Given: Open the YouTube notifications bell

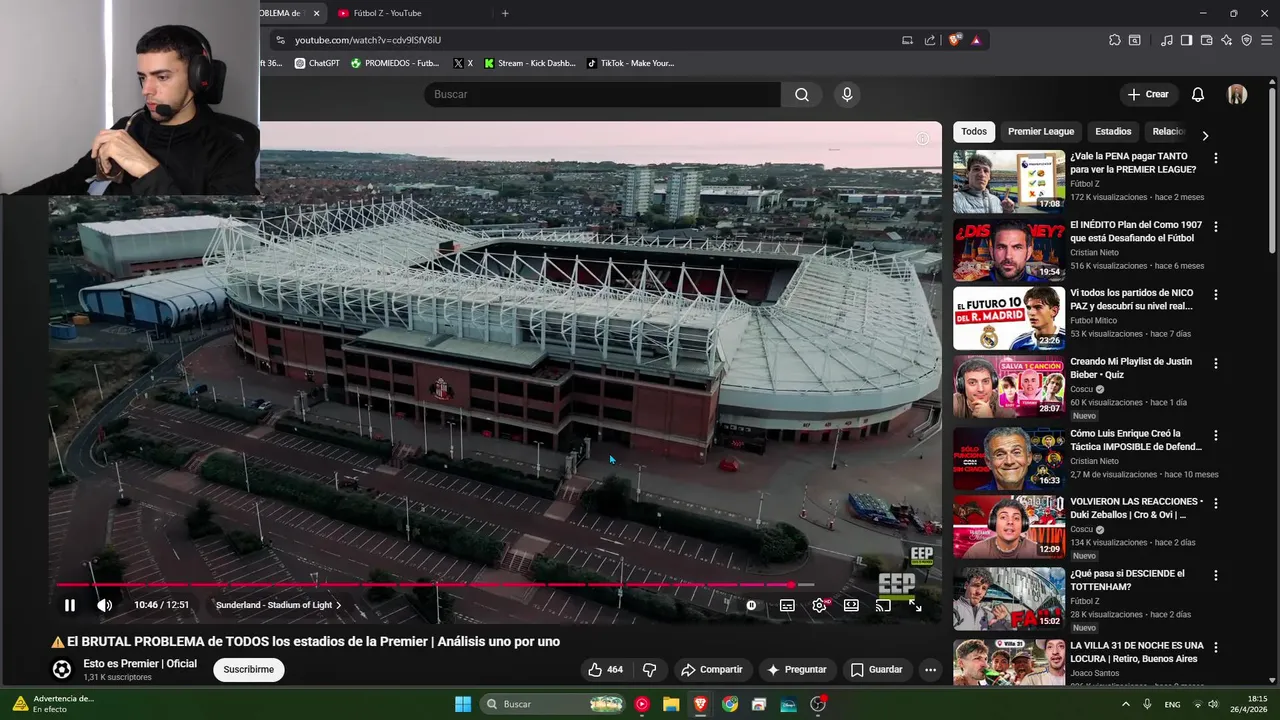Looking at the screenshot, I should point(1198,94).
